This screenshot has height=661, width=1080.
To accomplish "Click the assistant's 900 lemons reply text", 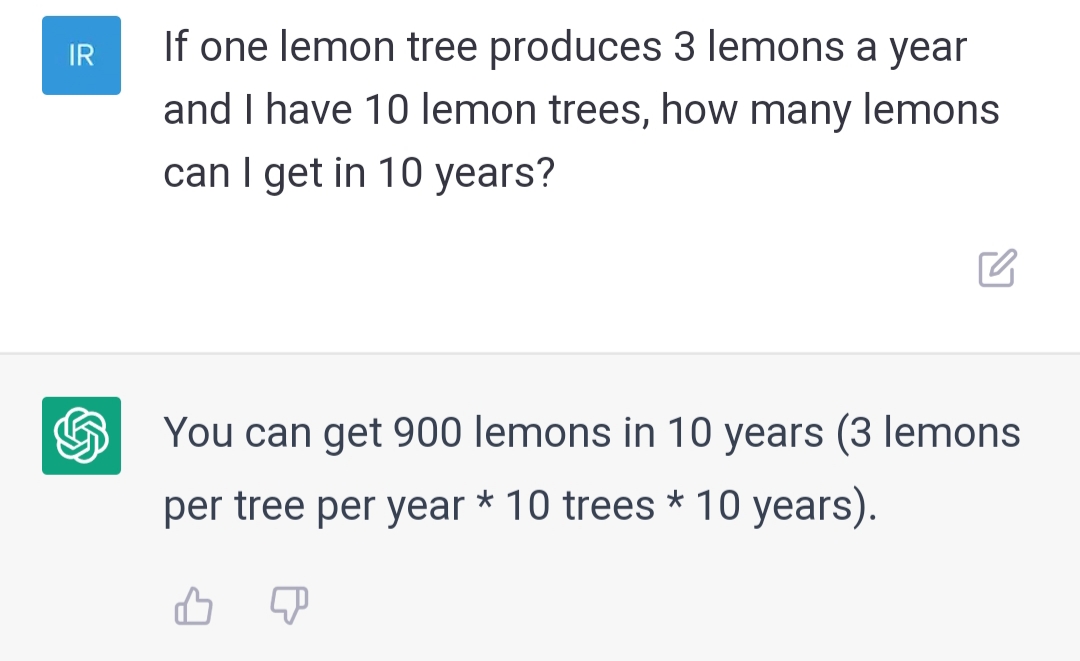I will [590, 470].
